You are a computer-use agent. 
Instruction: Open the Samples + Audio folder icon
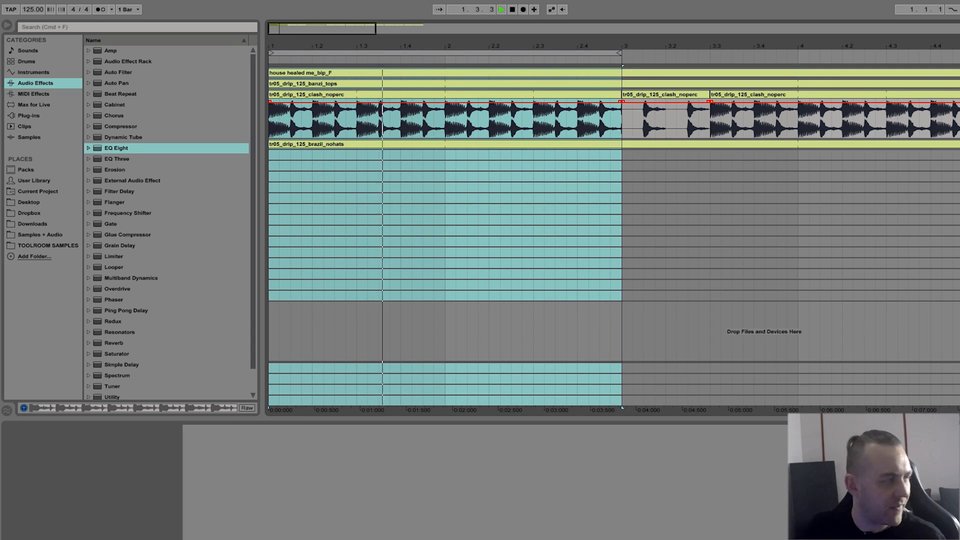coord(10,234)
